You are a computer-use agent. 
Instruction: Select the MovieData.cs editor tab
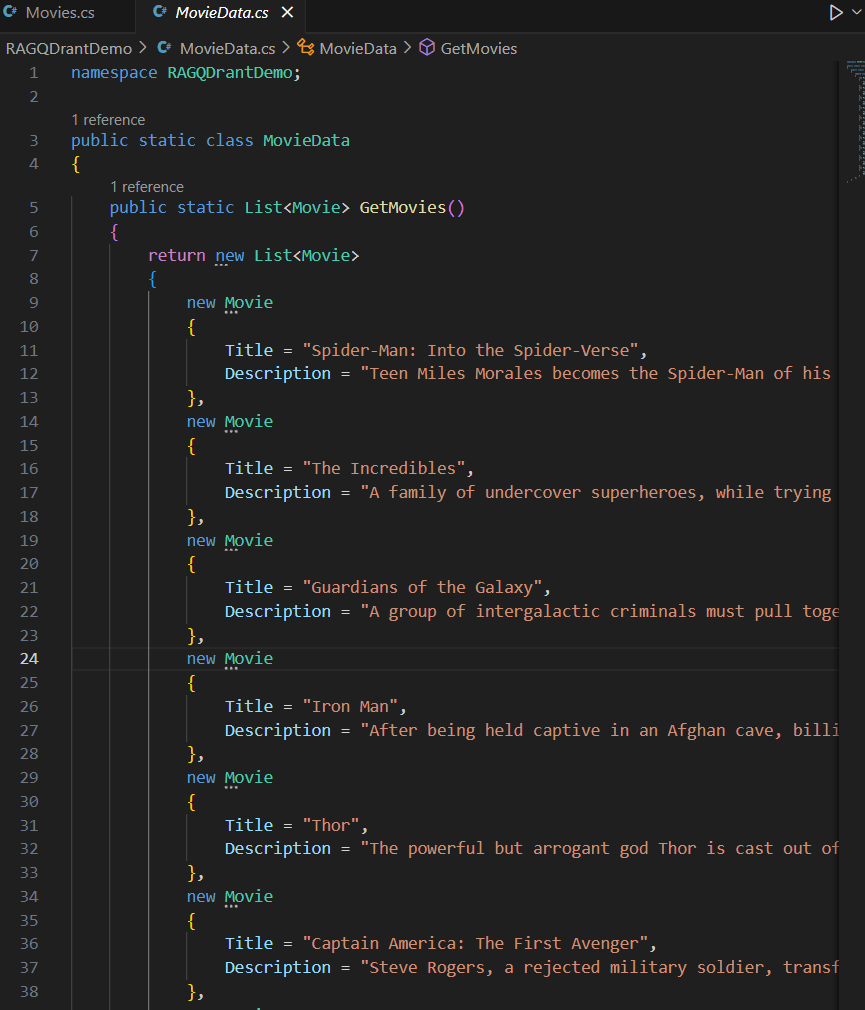tap(221, 13)
